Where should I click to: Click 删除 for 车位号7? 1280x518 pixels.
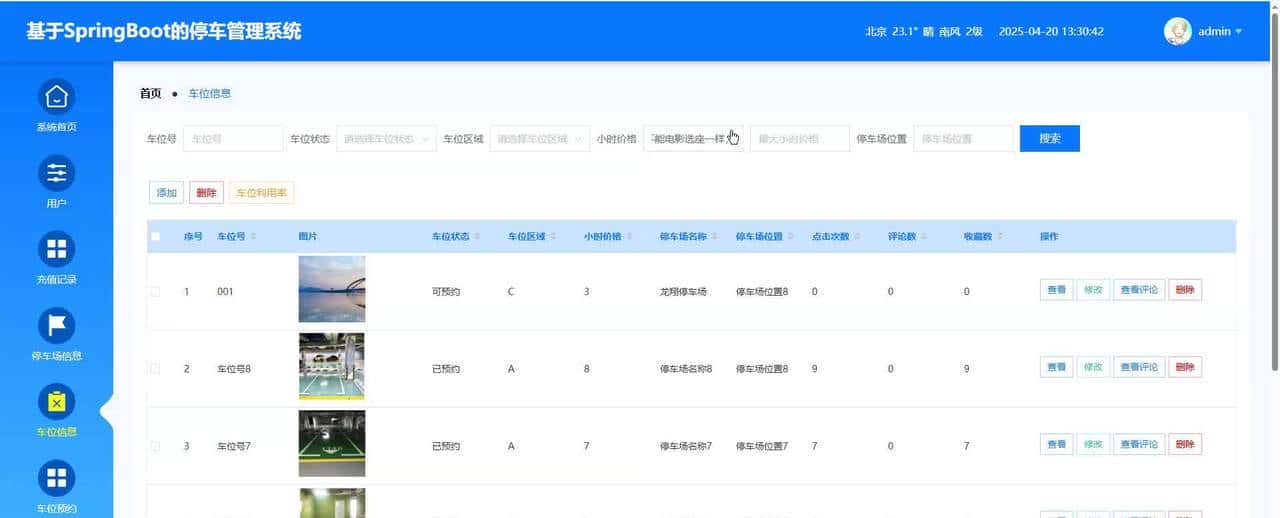[1185, 444]
